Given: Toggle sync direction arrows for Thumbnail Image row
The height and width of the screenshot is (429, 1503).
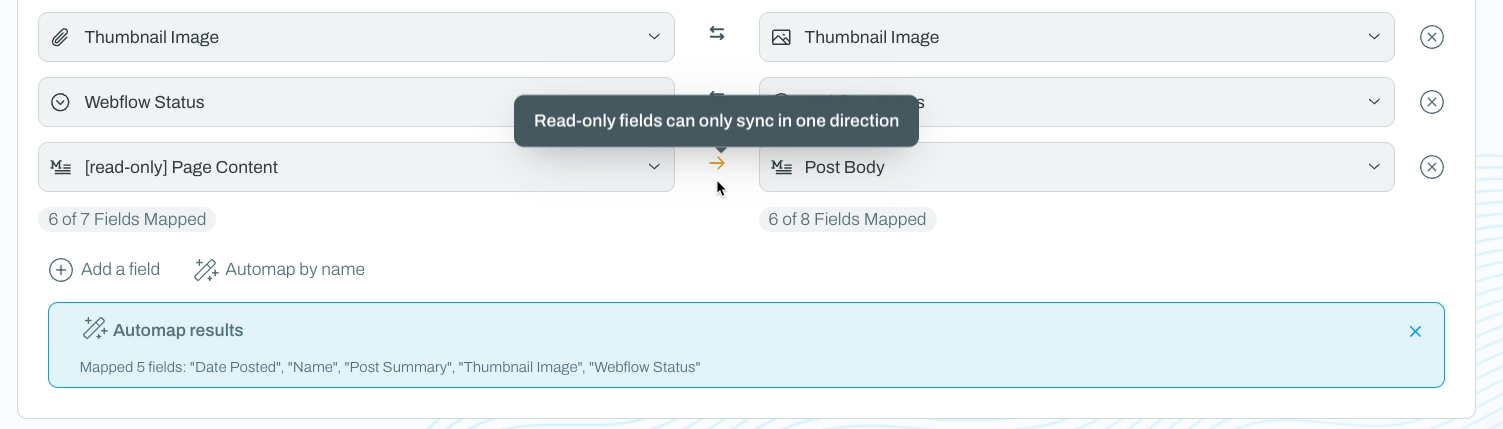Looking at the screenshot, I should (717, 33).
